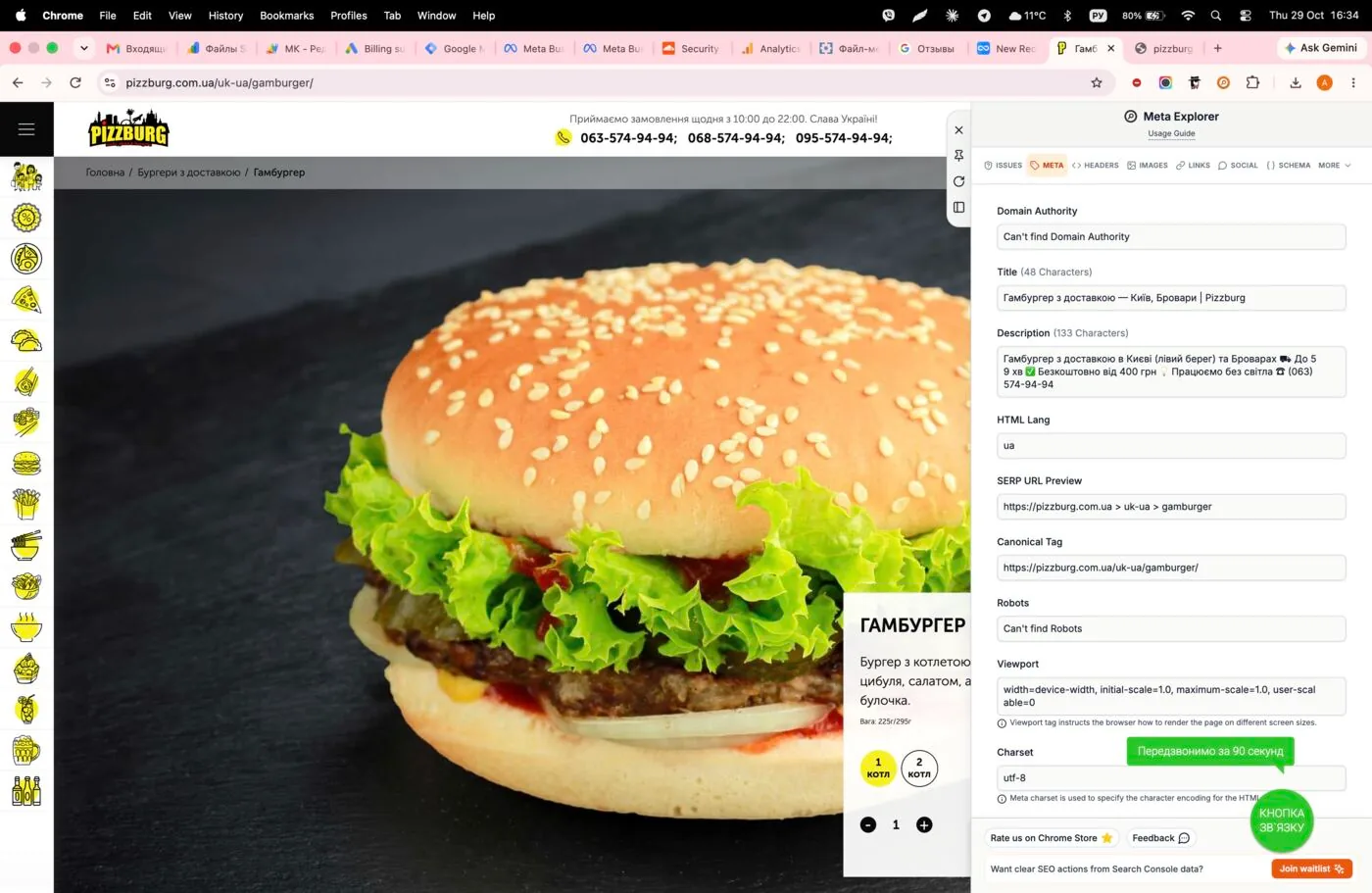Image resolution: width=1372 pixels, height=893 pixels.
Task: Open the Chrome tab search dropdown arrow
Action: click(x=84, y=48)
